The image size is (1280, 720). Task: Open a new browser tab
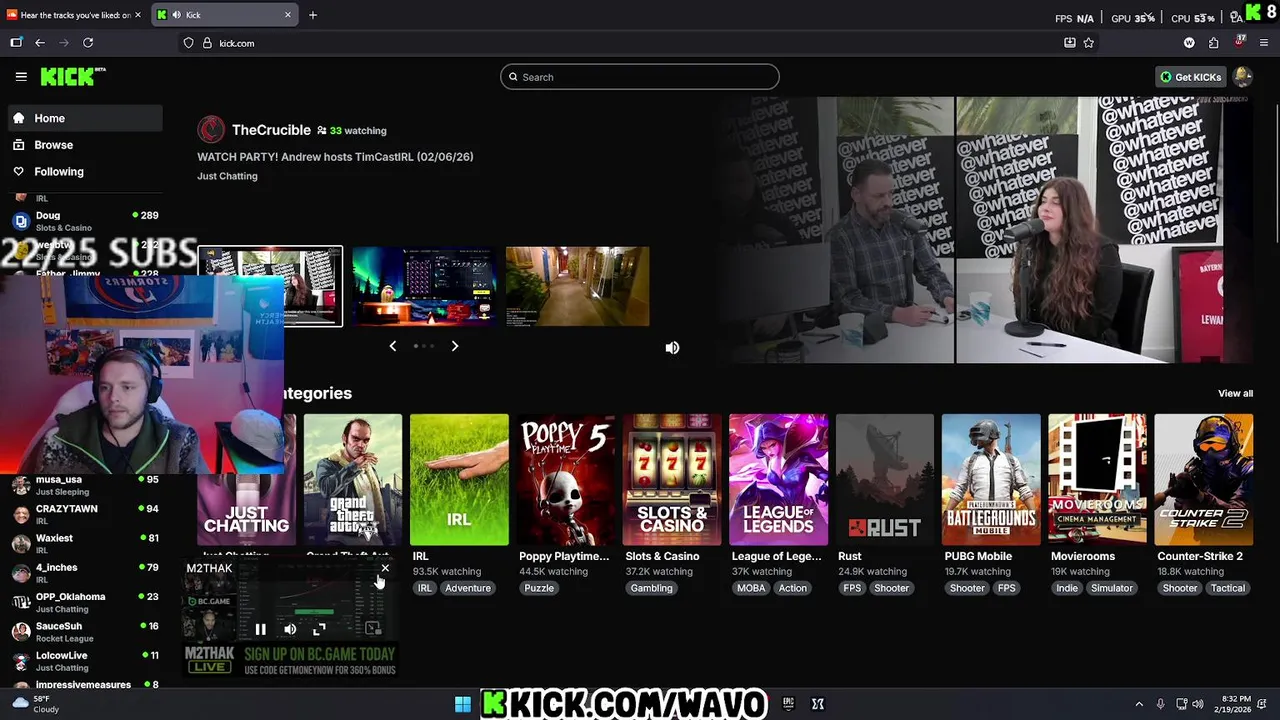[x=313, y=15]
